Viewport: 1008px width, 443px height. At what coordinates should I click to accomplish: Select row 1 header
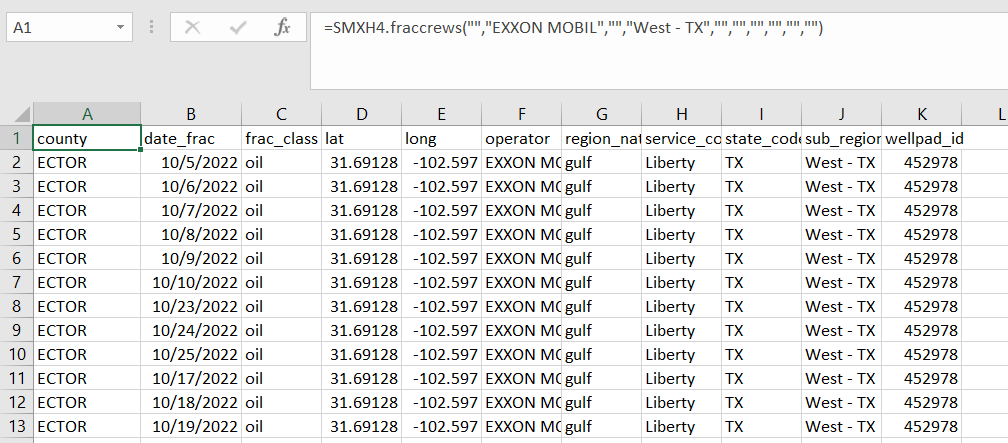[17, 138]
